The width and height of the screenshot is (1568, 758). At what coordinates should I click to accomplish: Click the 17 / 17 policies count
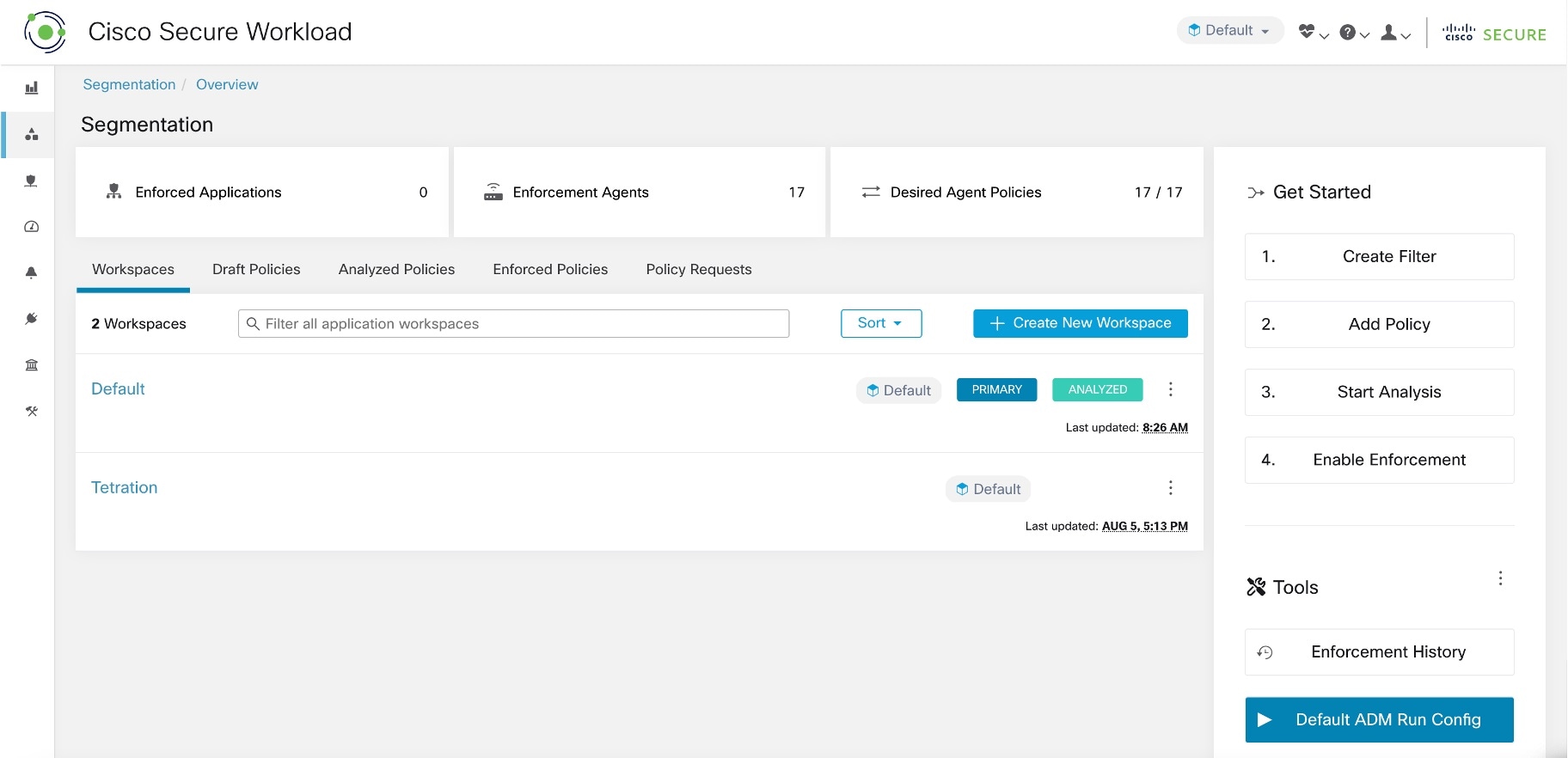[1158, 193]
